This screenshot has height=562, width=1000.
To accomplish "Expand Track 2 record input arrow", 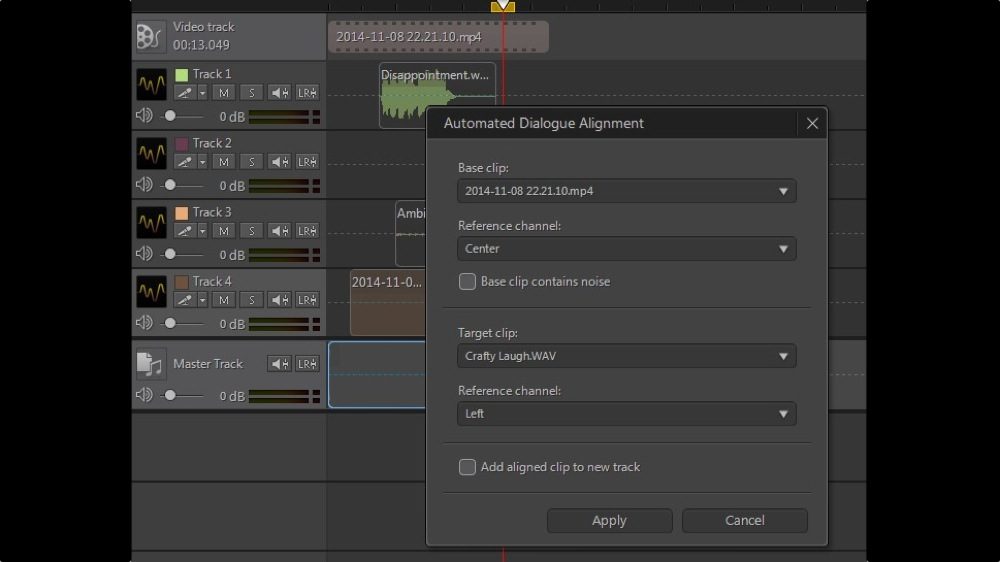I will (202, 162).
